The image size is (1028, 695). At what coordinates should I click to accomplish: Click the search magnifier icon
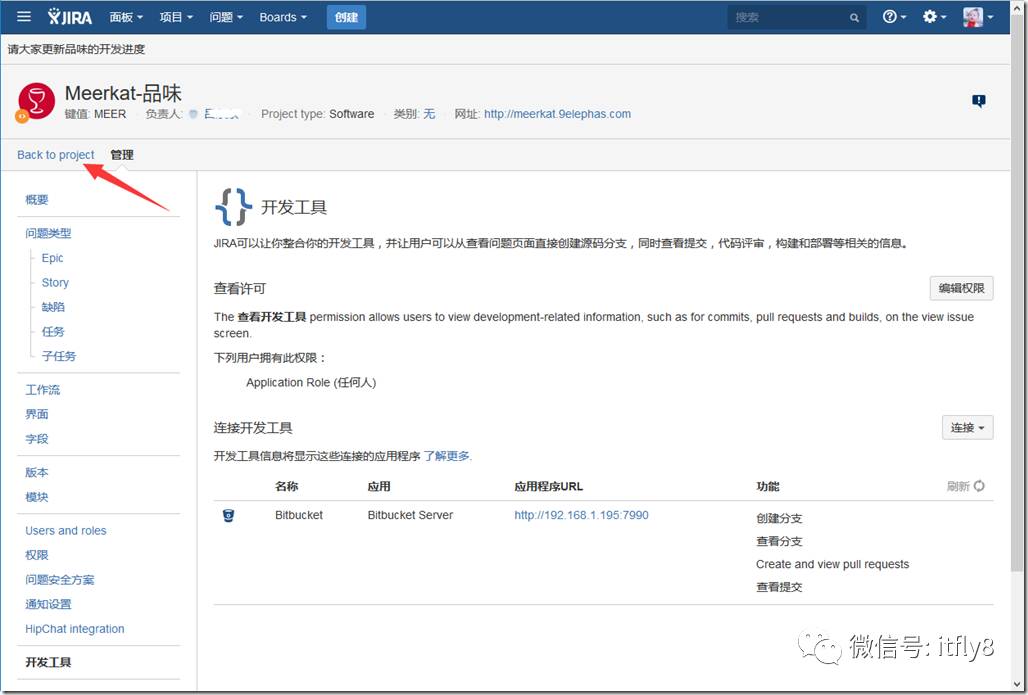pos(854,18)
